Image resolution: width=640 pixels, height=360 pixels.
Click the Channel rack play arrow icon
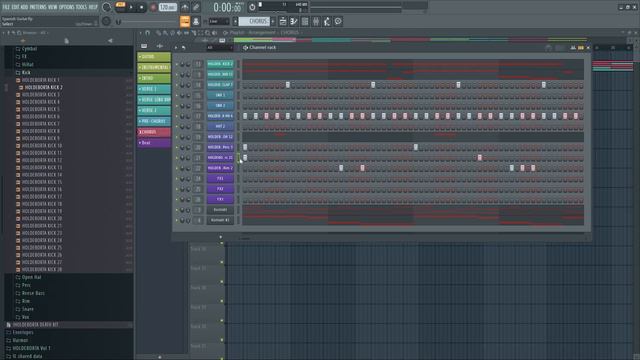[x=176, y=47]
